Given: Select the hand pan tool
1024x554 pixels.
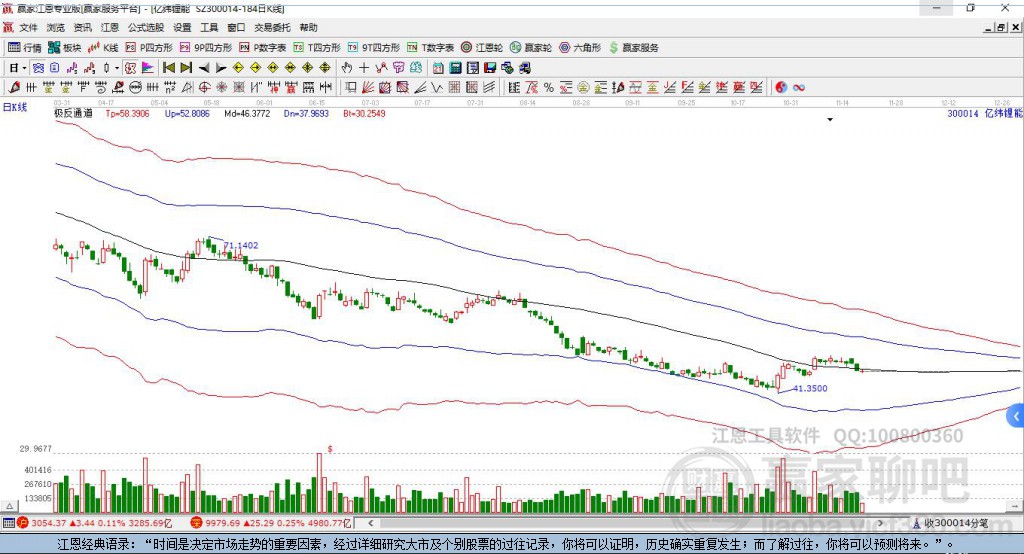Looking at the screenshot, I should click(347, 68).
